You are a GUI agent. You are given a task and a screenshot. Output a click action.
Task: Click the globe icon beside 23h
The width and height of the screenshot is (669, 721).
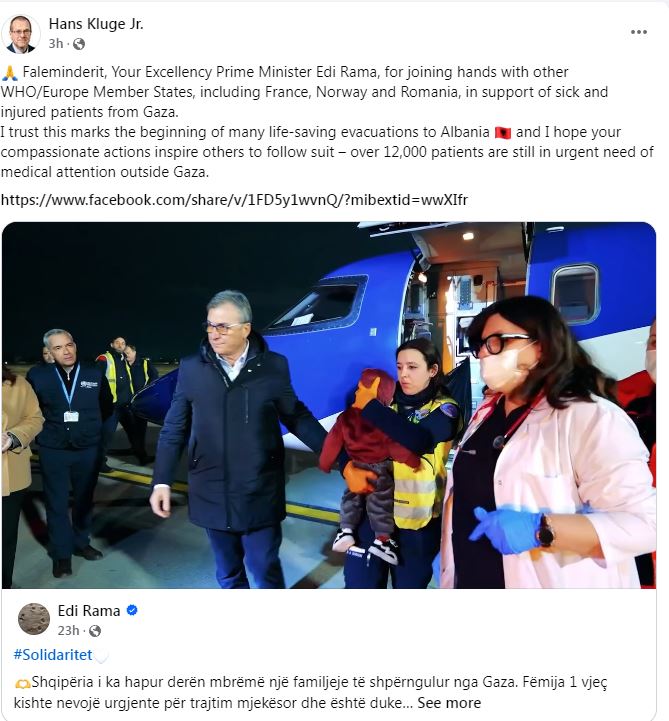(95, 631)
